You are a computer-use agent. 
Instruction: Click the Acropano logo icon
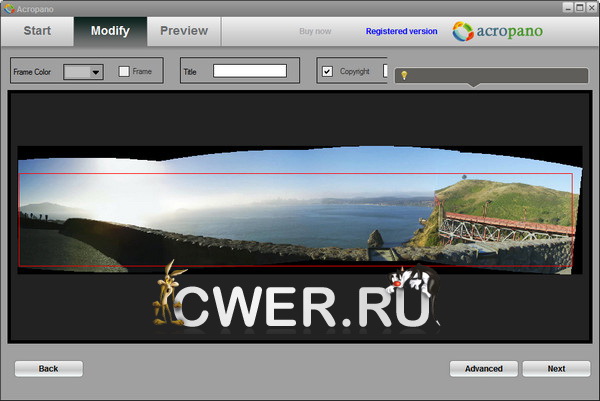tap(463, 31)
